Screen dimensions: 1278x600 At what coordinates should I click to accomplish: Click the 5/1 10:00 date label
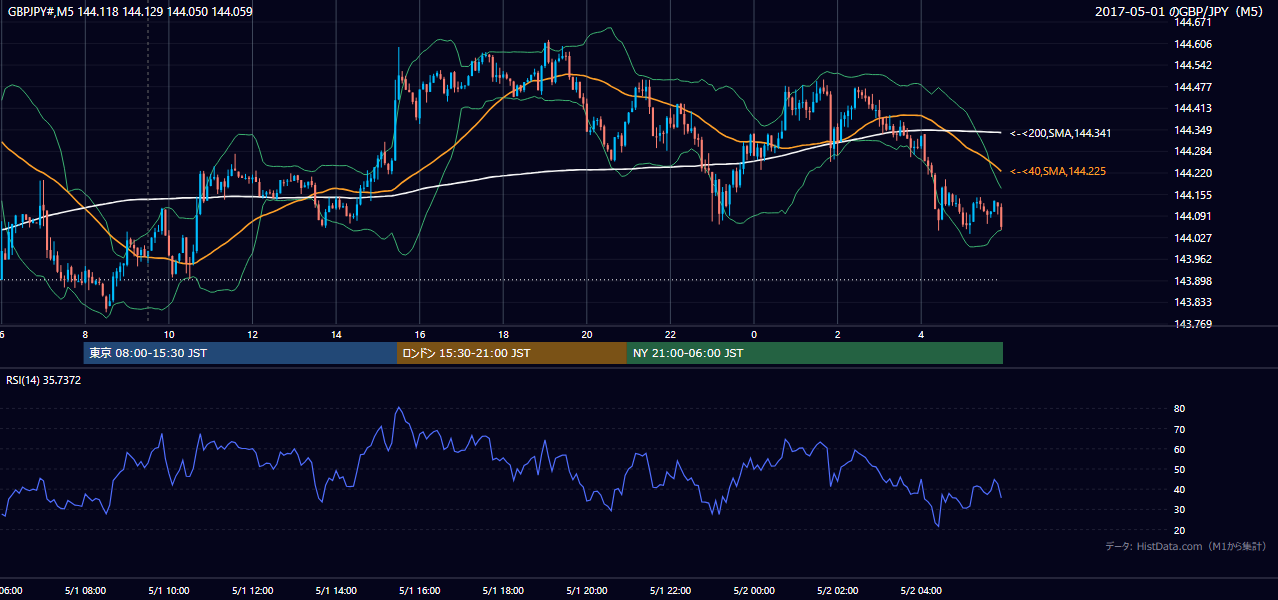(169, 591)
